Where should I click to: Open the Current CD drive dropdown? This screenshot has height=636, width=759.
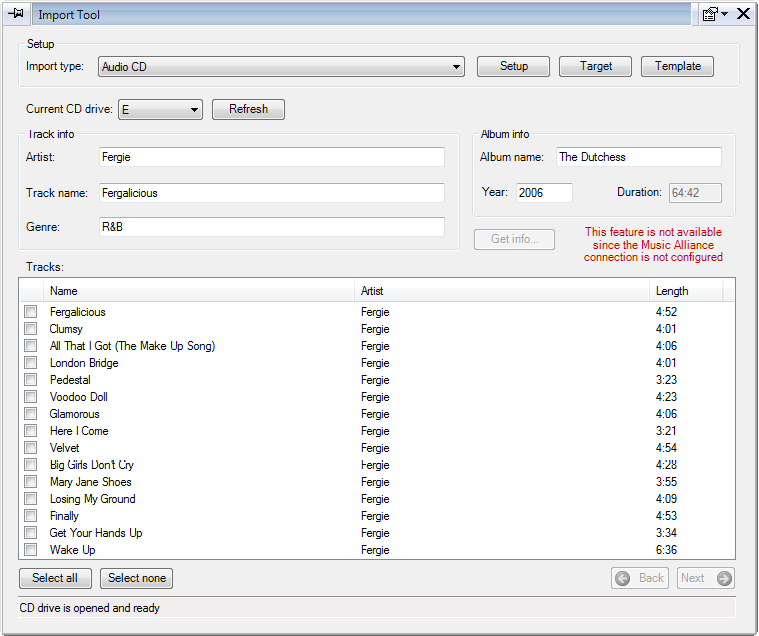click(160, 109)
